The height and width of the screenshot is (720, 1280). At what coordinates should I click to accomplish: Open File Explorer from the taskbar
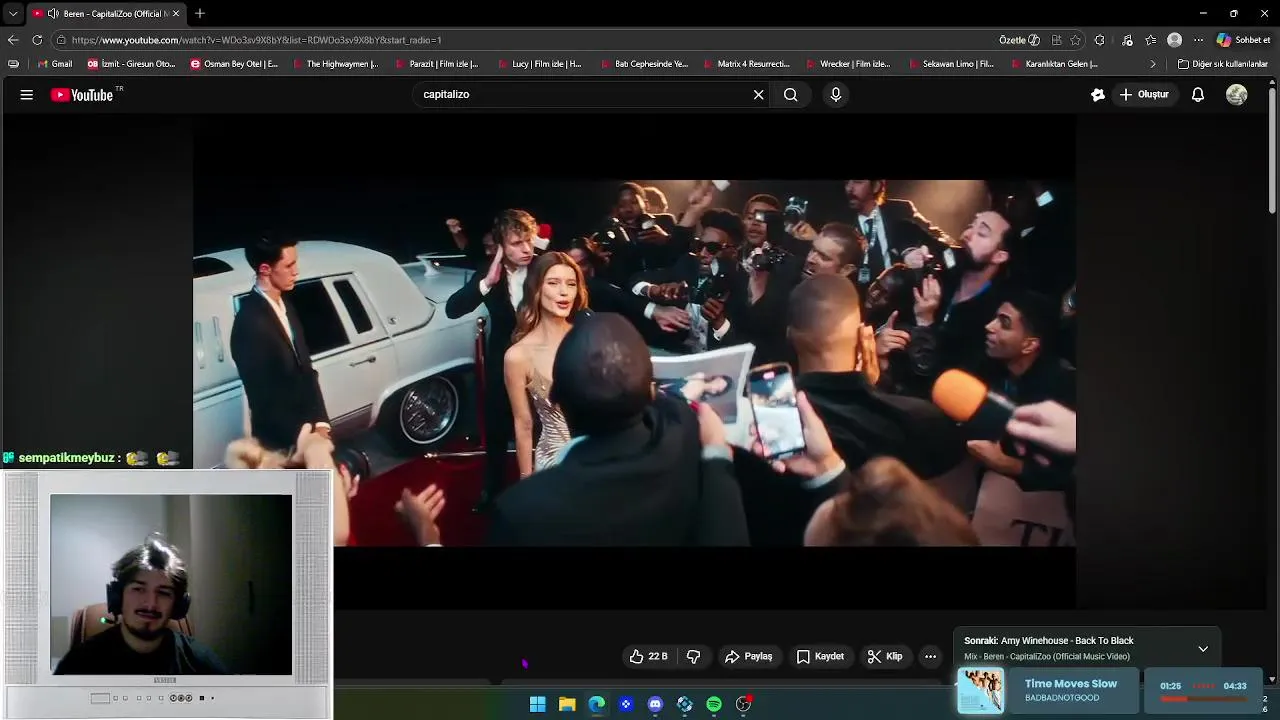point(567,704)
